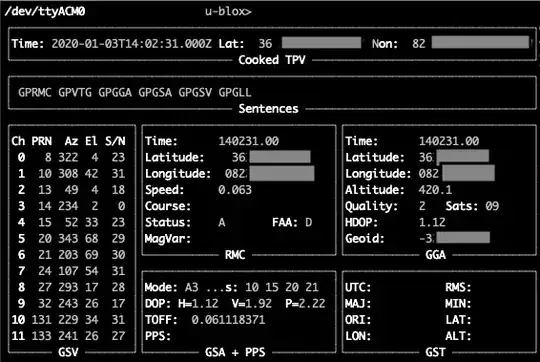Click the Sentences panel title
The height and width of the screenshot is (362, 540).
point(268,109)
